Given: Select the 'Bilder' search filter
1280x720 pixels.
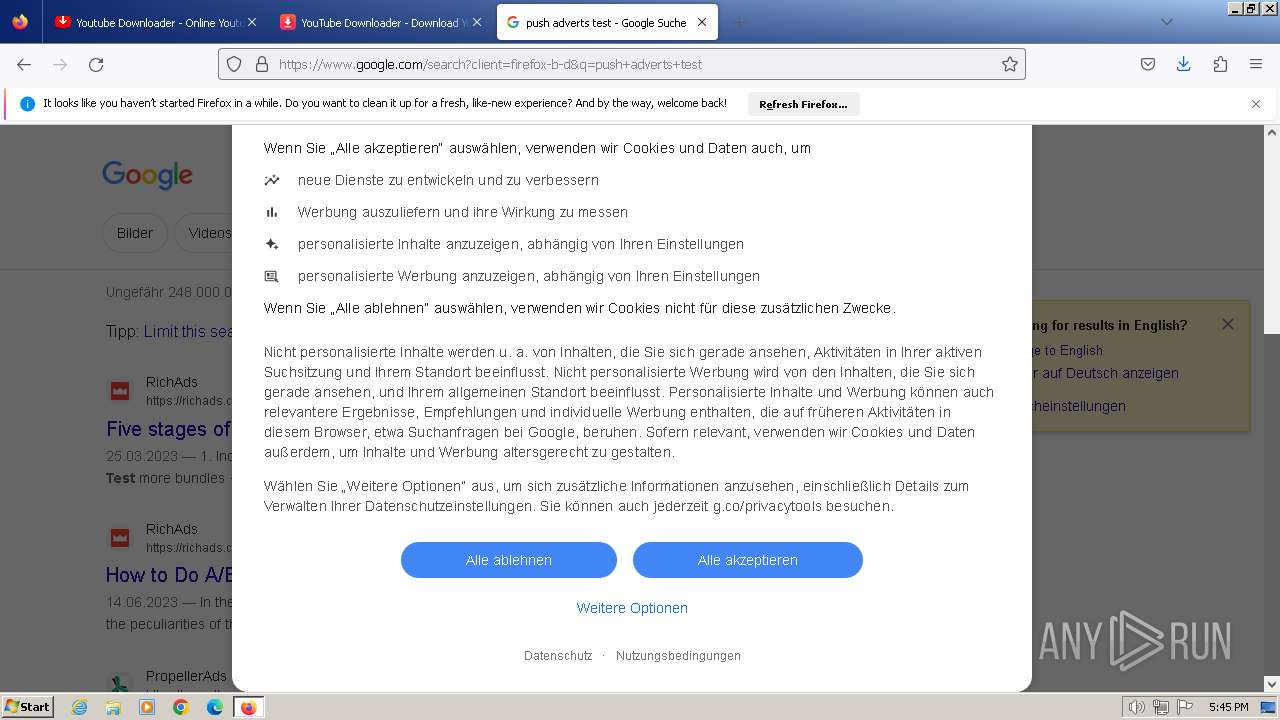Looking at the screenshot, I should (135, 233).
